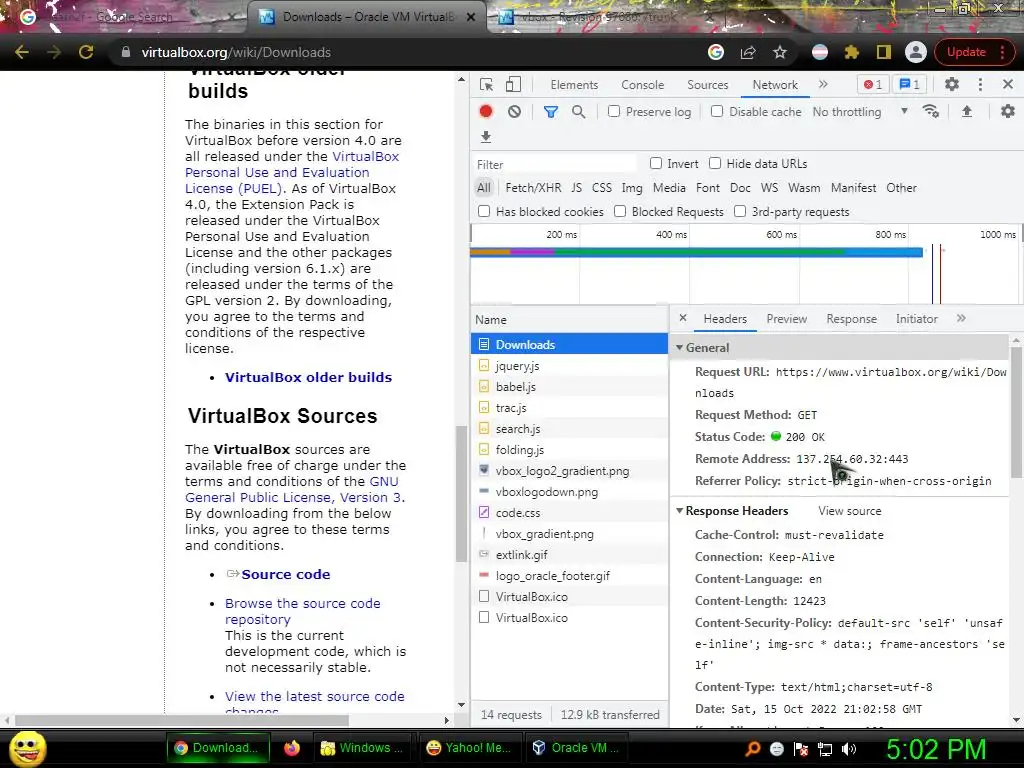The width and height of the screenshot is (1024, 768).
Task: Select the jquery.js request row
Action: 569,366
